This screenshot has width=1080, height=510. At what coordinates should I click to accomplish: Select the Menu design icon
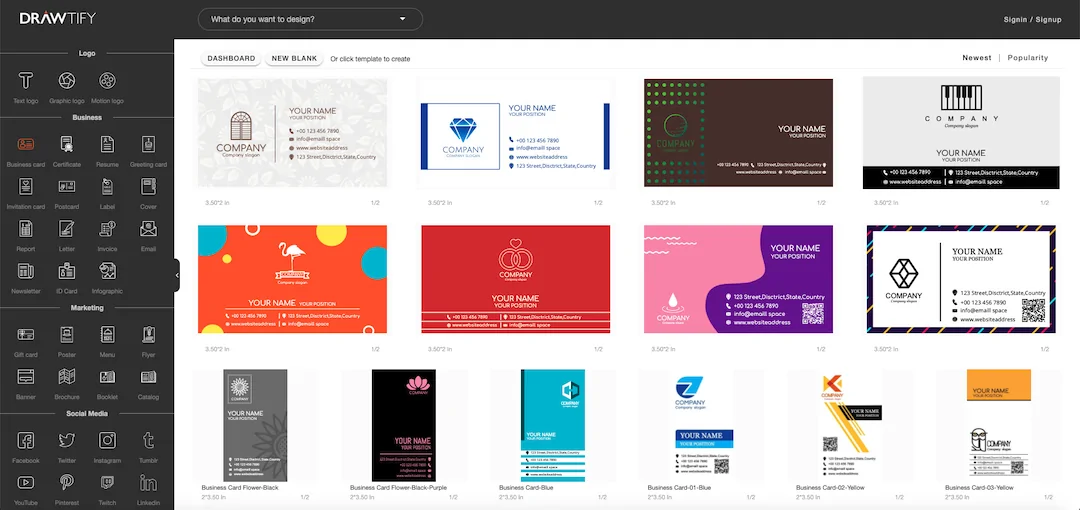[107, 334]
